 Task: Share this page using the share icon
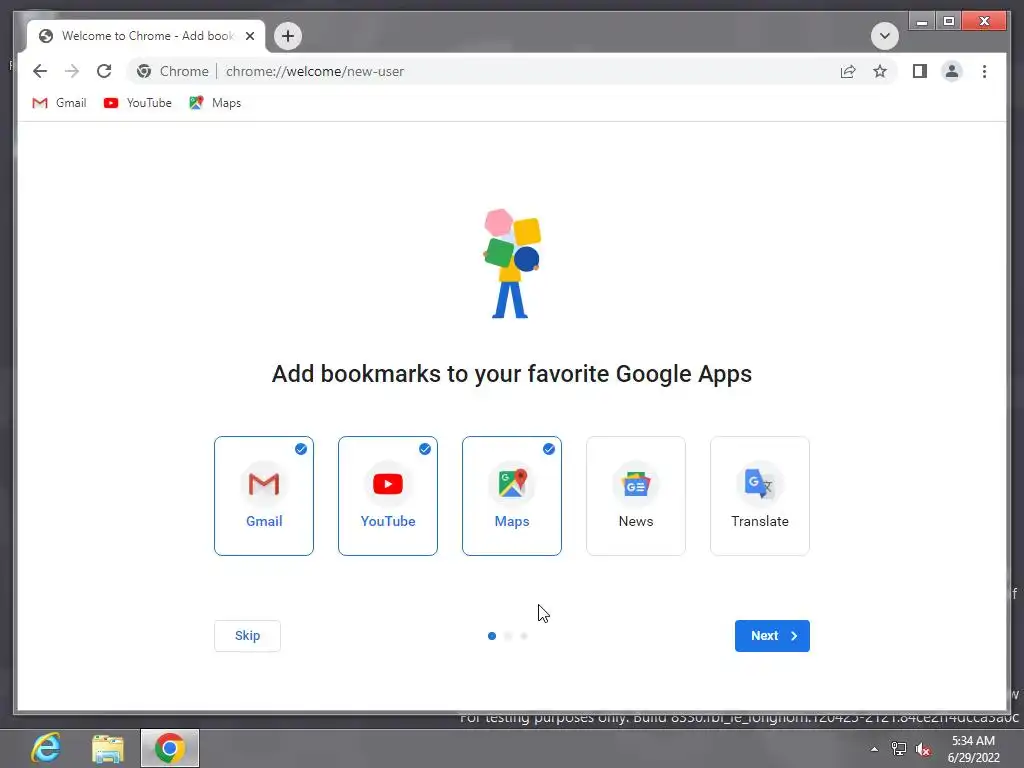[848, 71]
